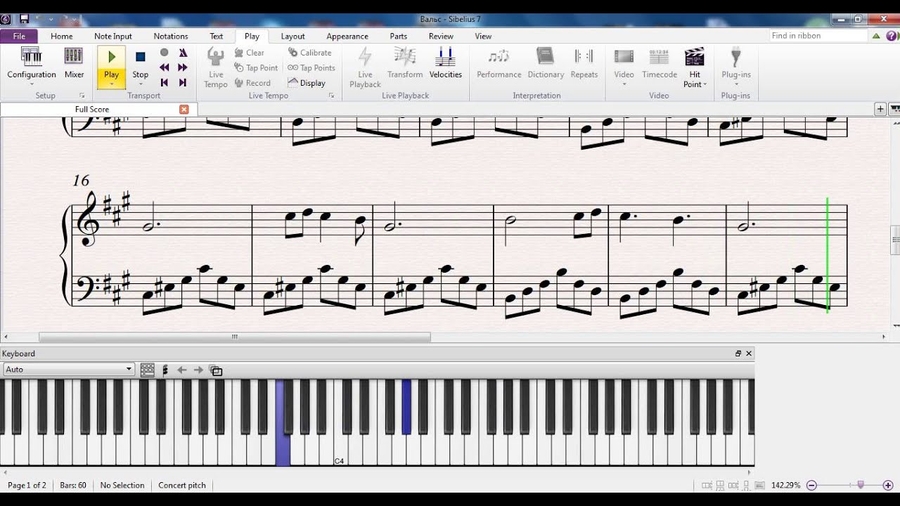Image resolution: width=900 pixels, height=506 pixels.
Task: Switch to the Note Input ribbon tab
Action: pos(113,36)
